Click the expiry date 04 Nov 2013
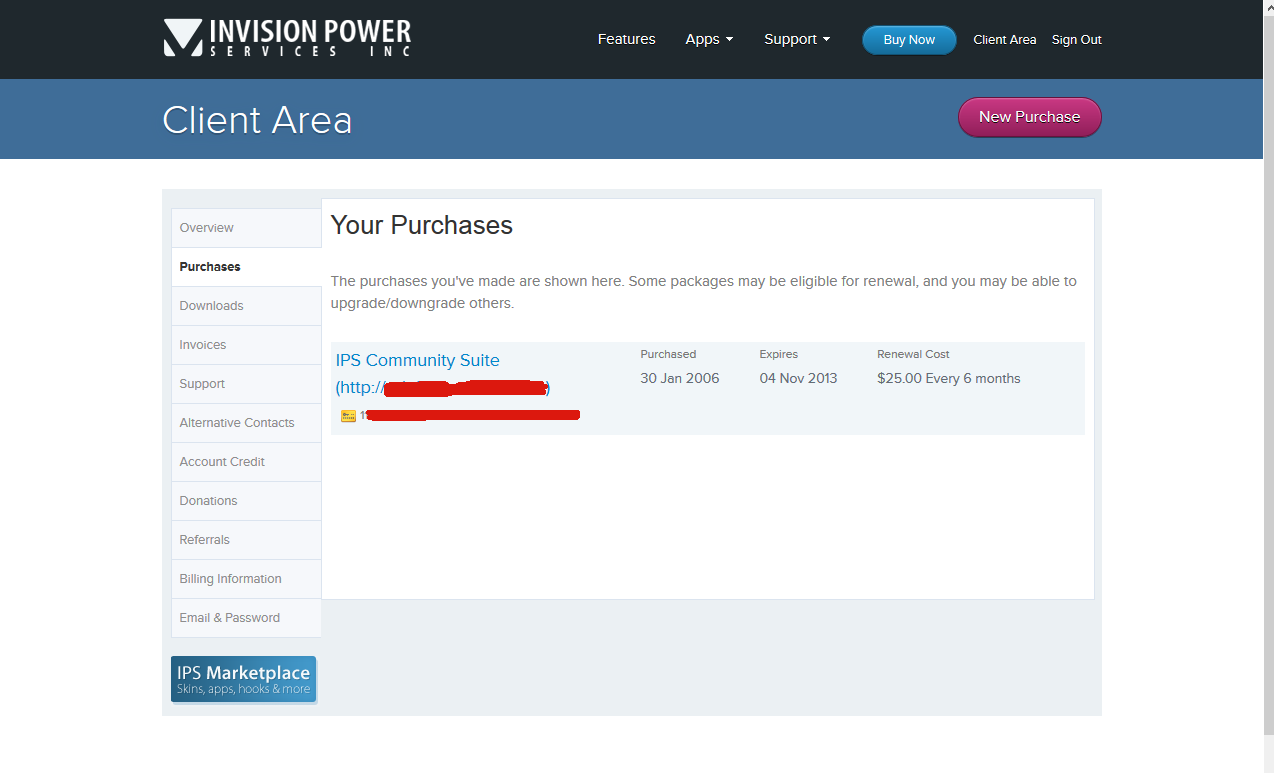The height and width of the screenshot is (773, 1274). coord(798,379)
